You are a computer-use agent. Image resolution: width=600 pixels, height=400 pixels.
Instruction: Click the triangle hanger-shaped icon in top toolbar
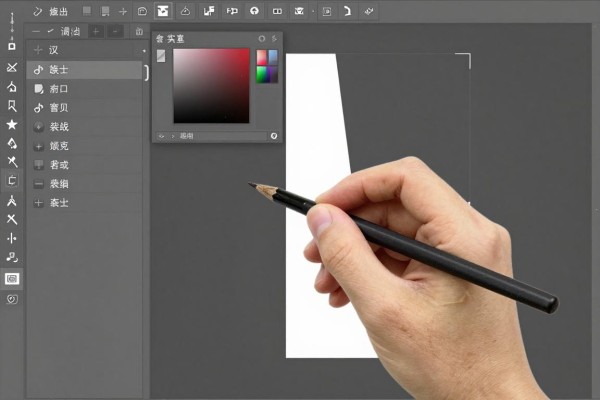pyautogui.click(x=185, y=11)
